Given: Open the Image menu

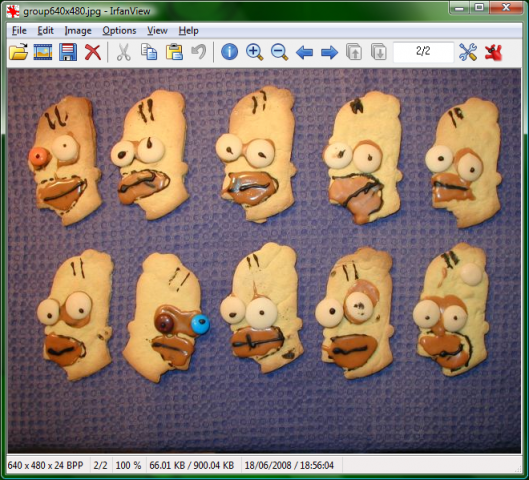Looking at the screenshot, I should click(78, 31).
